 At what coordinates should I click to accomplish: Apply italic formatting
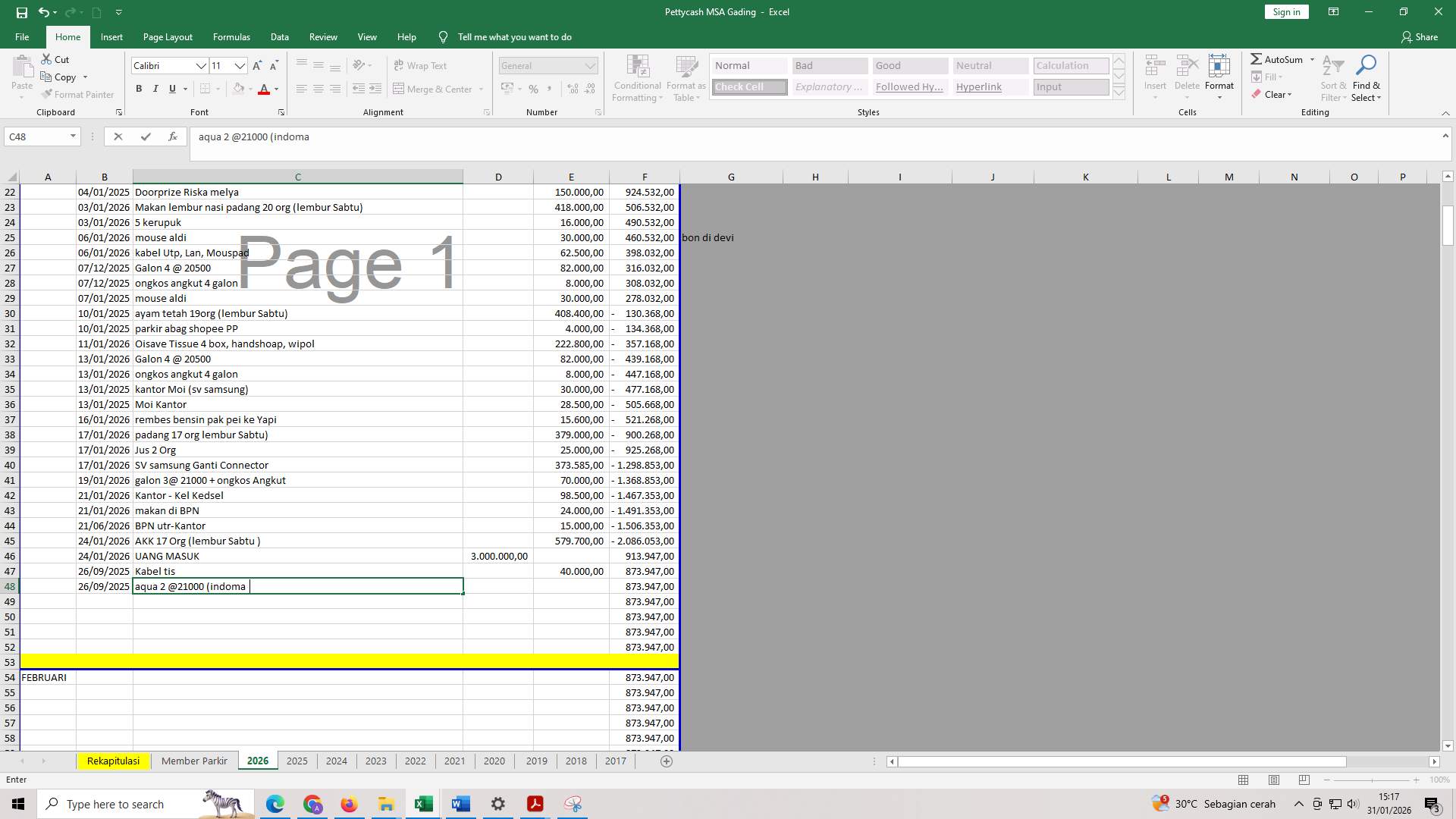tap(155, 89)
